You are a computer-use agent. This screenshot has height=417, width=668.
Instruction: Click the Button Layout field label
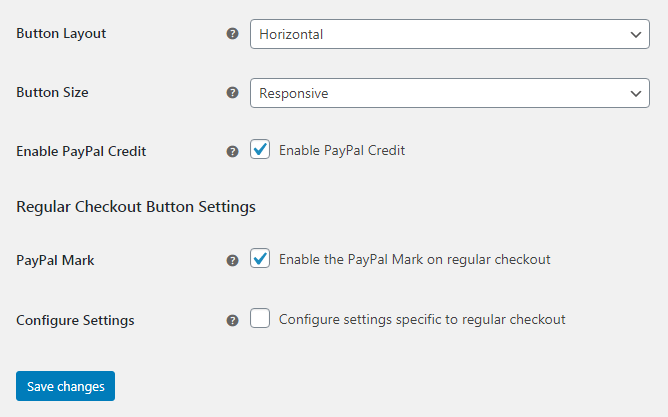61,34
